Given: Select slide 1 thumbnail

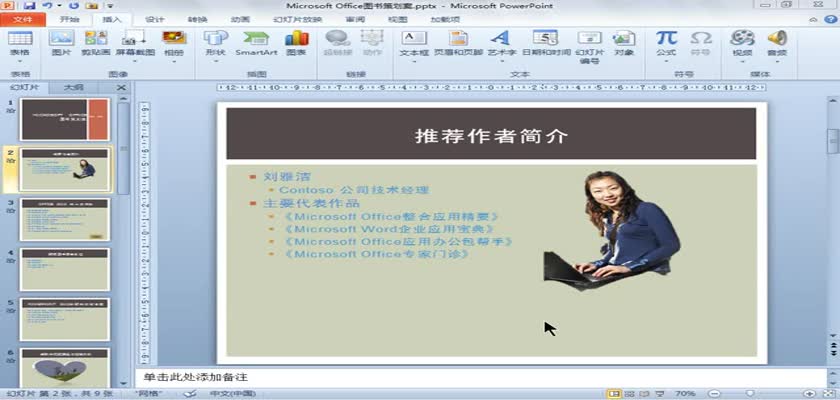Looking at the screenshot, I should [x=65, y=119].
